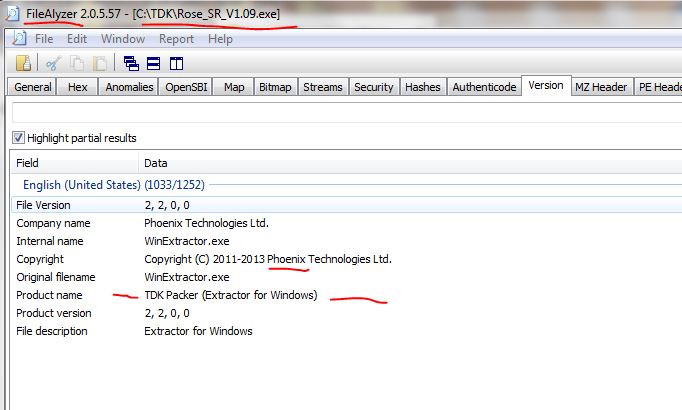Image resolution: width=682 pixels, height=410 pixels.
Task: Click the cascade windows toolbar icon
Action: [x=131, y=63]
